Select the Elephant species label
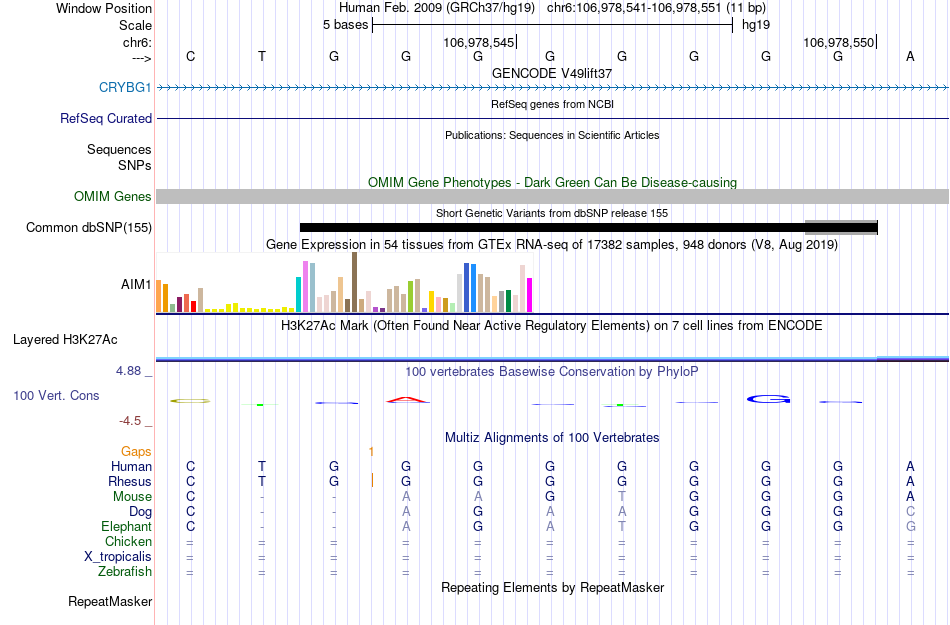Viewport: 950px width, 625px height. 127,526
